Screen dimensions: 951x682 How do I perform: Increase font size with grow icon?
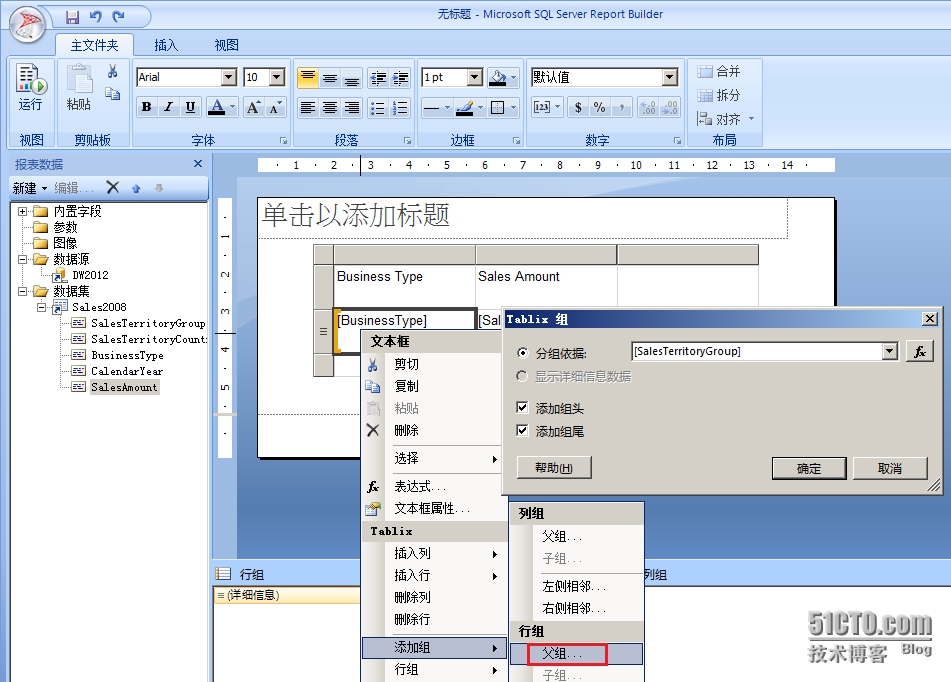pos(254,107)
